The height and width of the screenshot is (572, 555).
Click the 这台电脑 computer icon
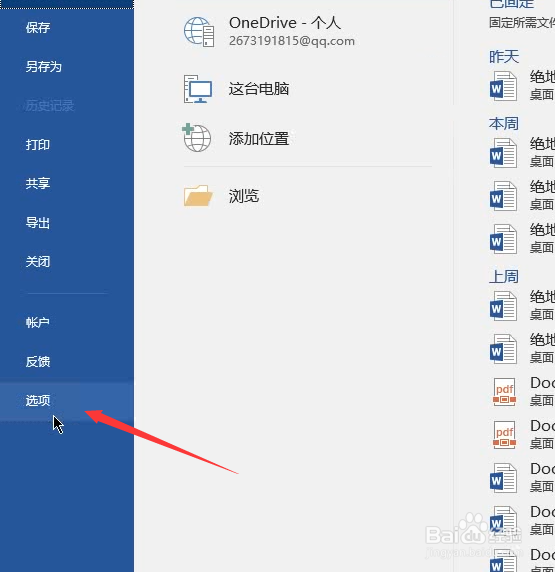coord(198,89)
